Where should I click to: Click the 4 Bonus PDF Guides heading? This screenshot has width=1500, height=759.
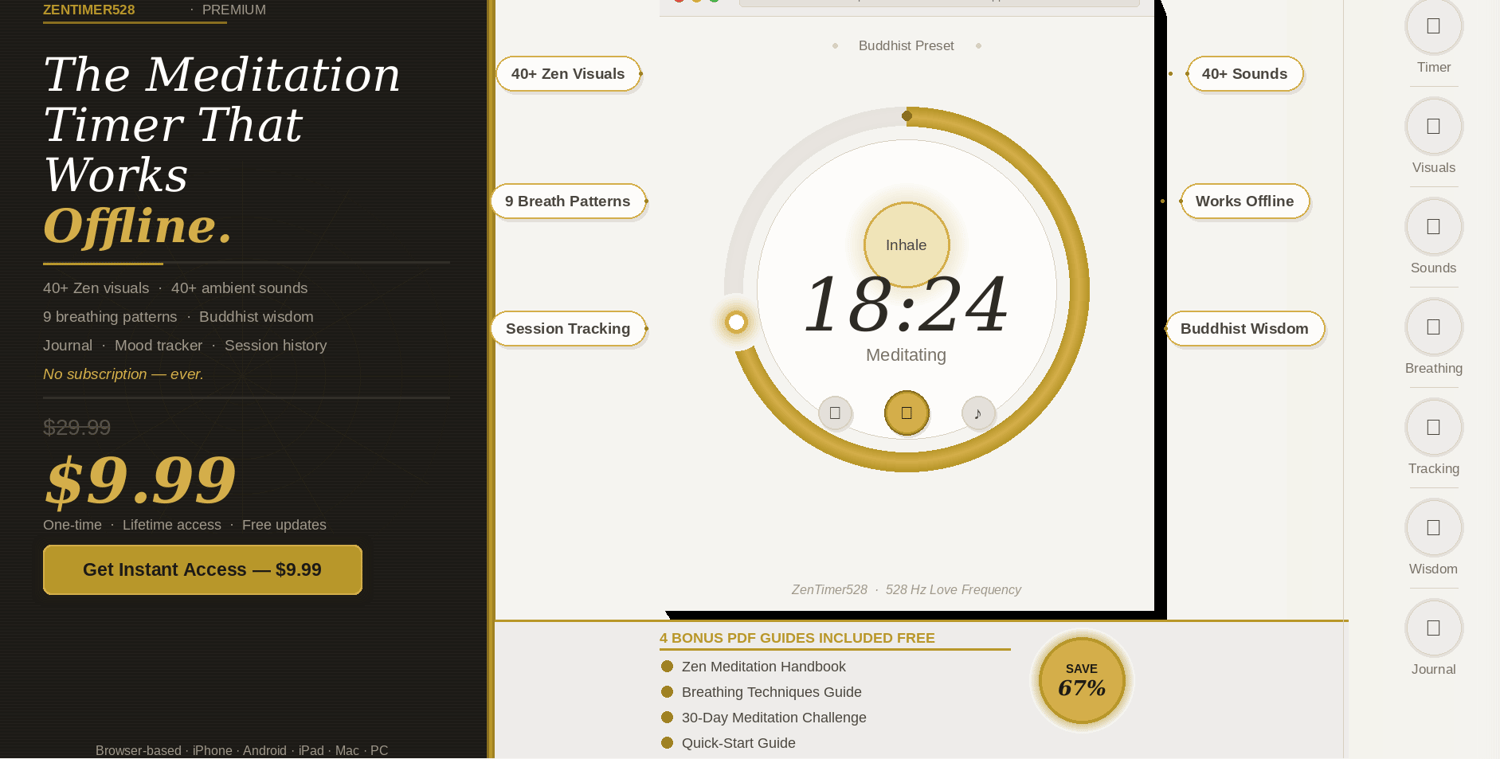797,638
